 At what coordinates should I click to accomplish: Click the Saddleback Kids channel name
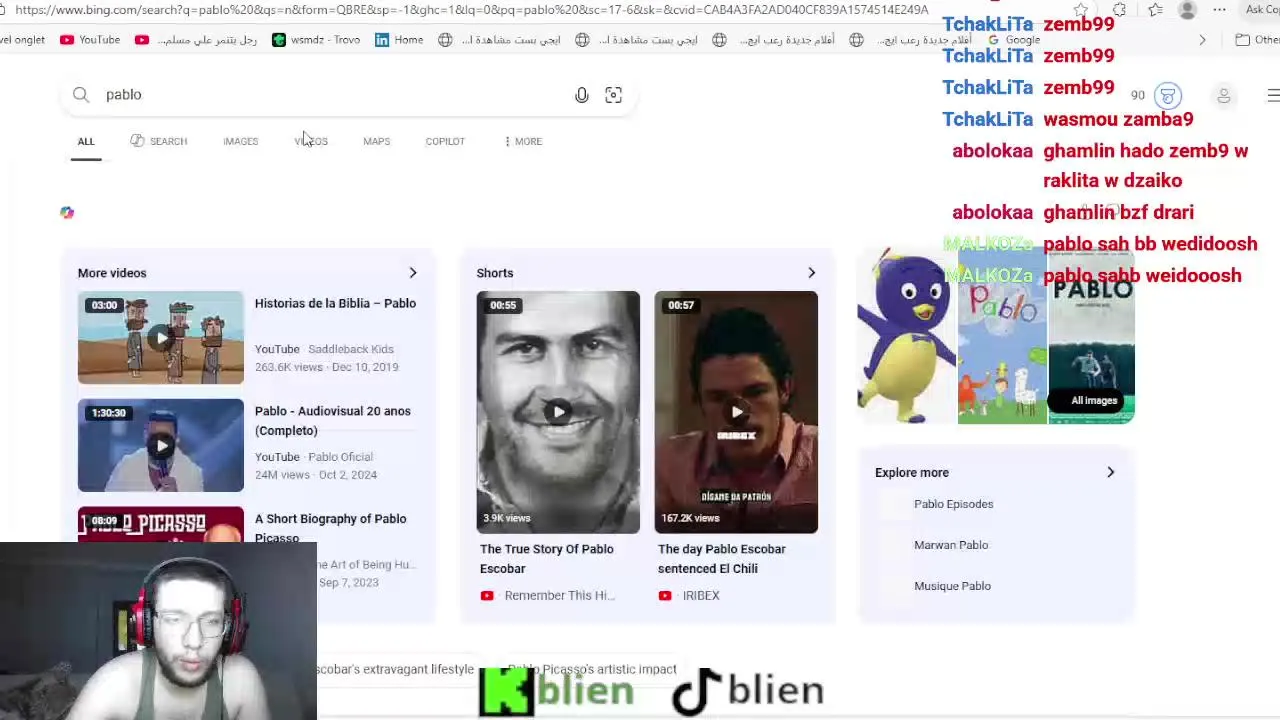(351, 349)
